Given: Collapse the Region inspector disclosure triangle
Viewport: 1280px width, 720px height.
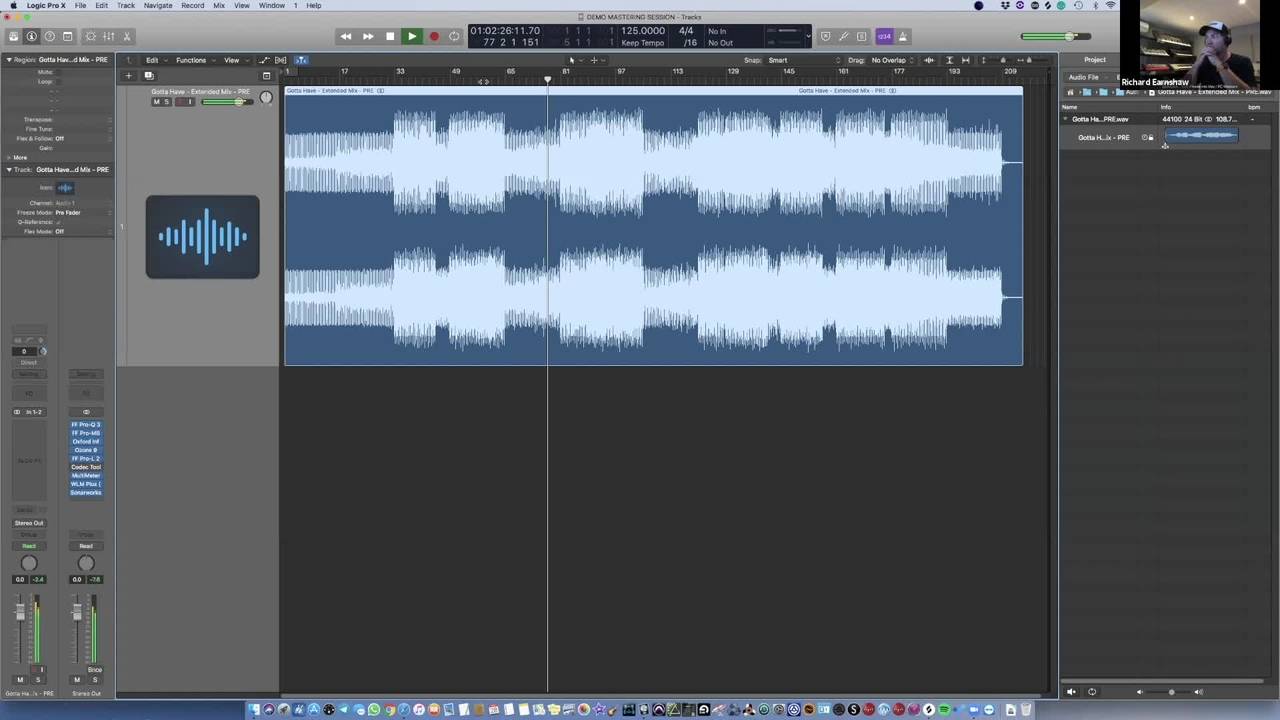Looking at the screenshot, I should tap(9, 60).
